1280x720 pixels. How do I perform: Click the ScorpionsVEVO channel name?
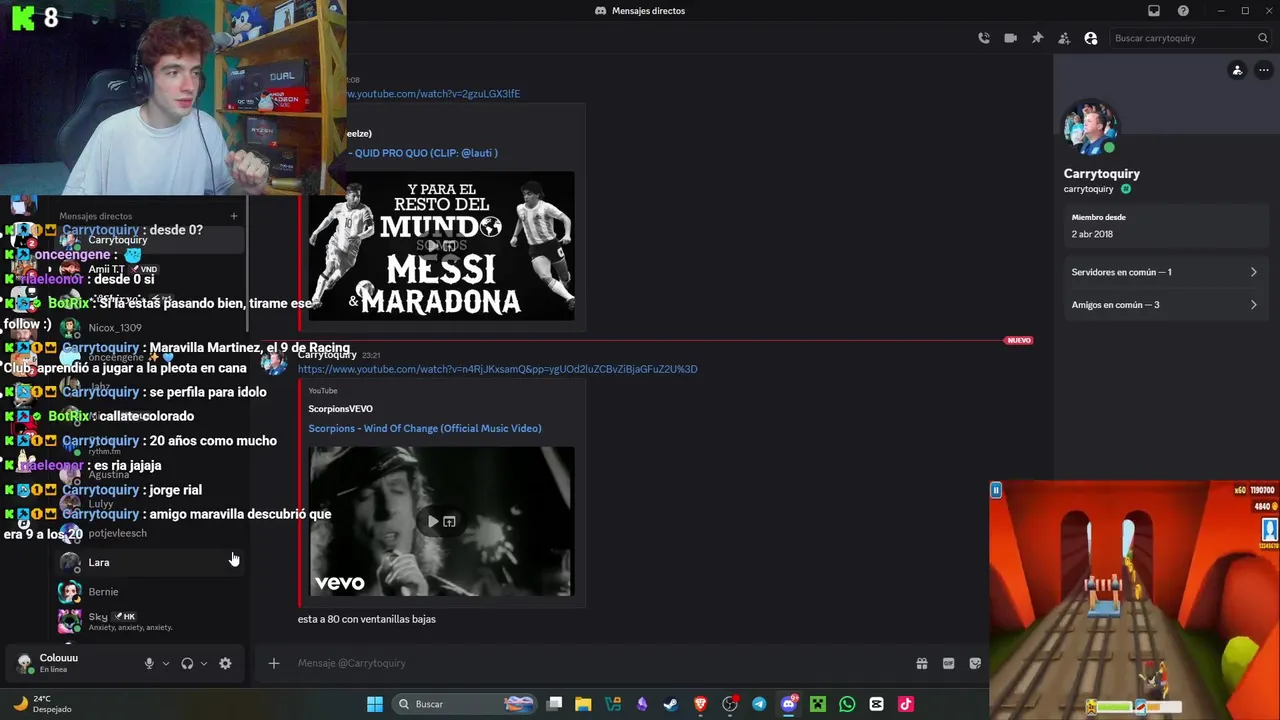[x=340, y=409]
